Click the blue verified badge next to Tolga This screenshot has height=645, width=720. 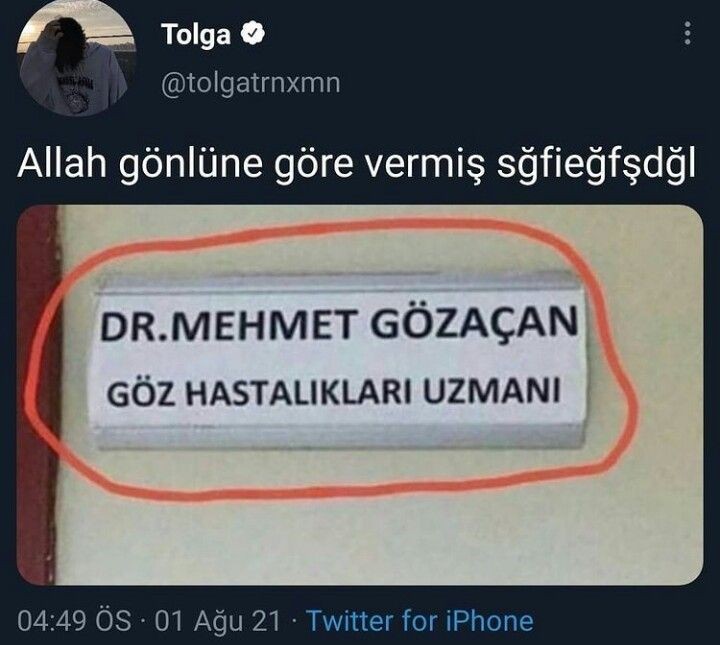(x=253, y=34)
